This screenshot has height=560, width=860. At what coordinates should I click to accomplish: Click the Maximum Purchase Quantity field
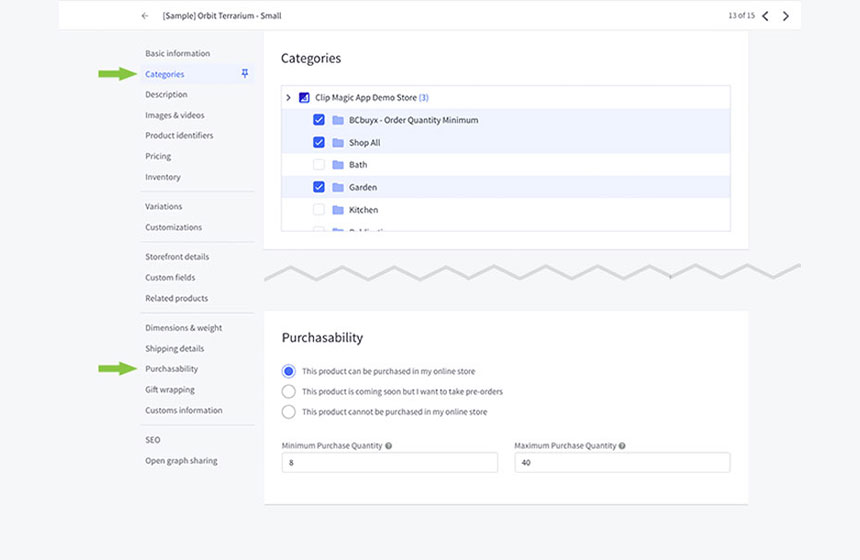(621, 463)
